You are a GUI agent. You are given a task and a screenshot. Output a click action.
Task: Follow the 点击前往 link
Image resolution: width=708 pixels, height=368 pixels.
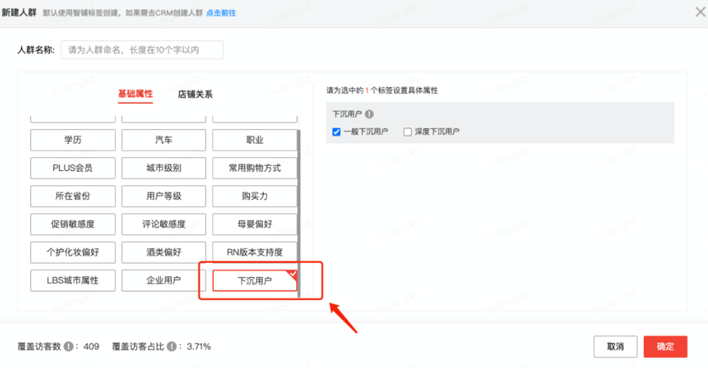[221, 13]
